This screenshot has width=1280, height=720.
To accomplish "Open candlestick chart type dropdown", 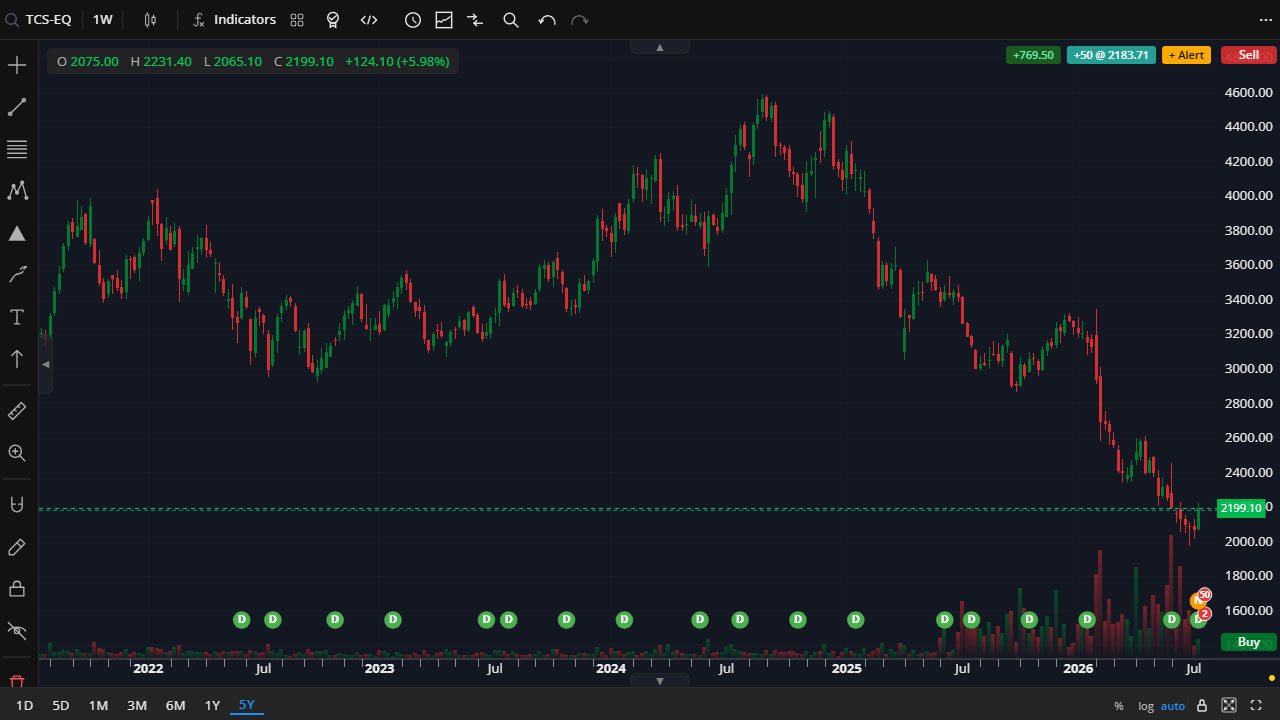I will [150, 20].
